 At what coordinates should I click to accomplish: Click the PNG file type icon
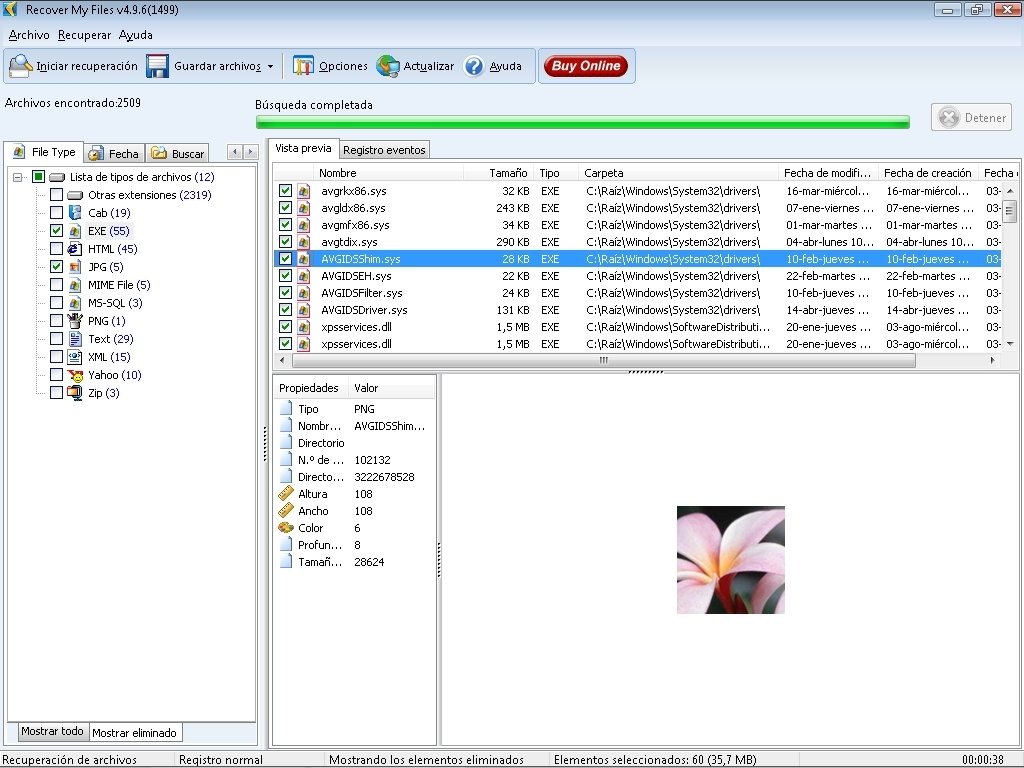pyautogui.click(x=75, y=321)
